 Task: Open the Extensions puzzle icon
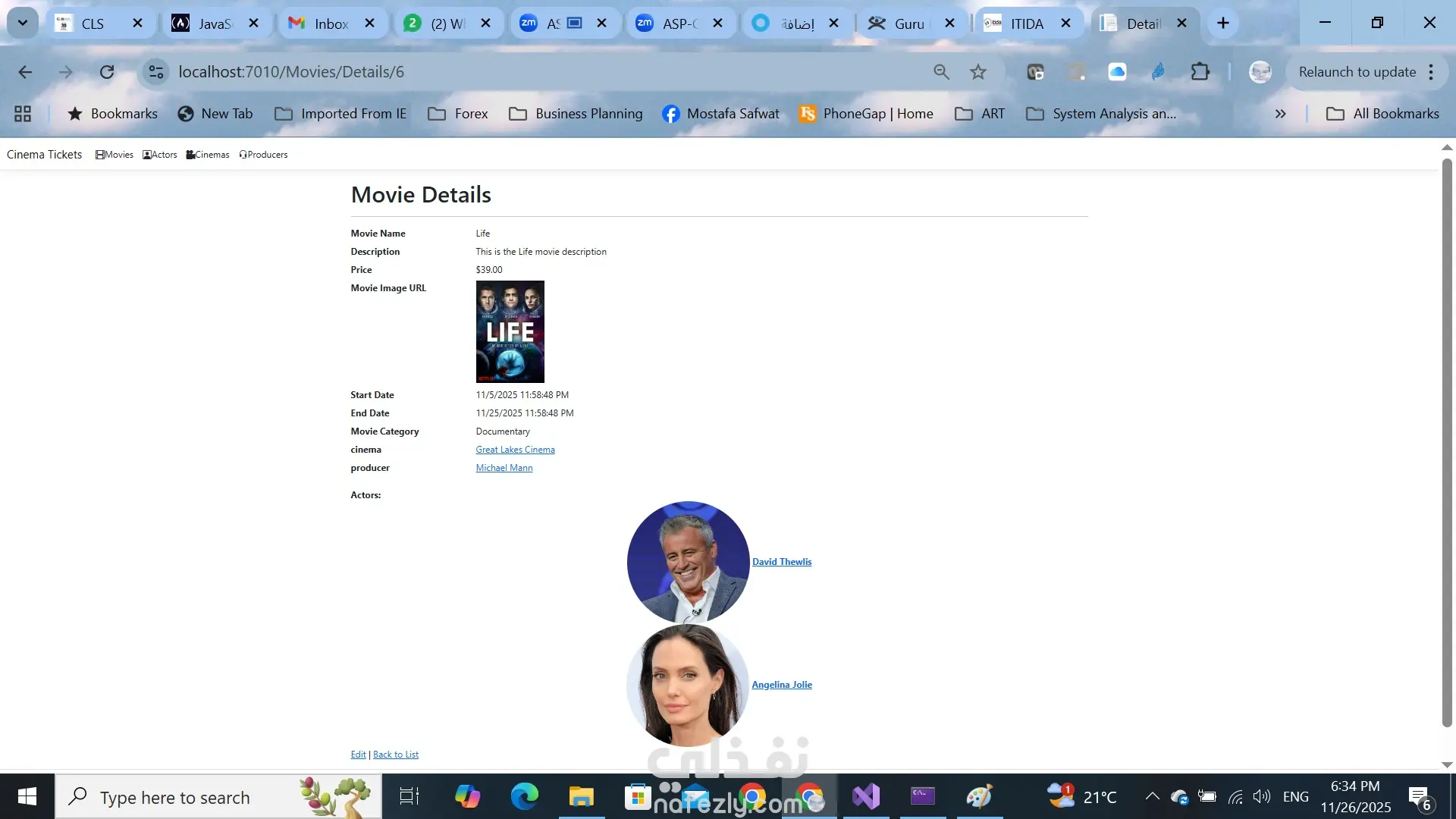[x=1200, y=72]
